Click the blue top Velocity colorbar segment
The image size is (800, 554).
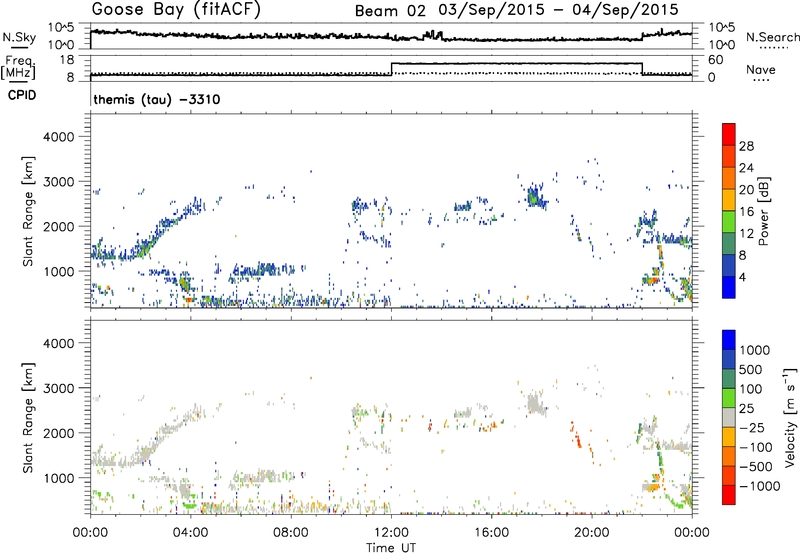click(729, 340)
